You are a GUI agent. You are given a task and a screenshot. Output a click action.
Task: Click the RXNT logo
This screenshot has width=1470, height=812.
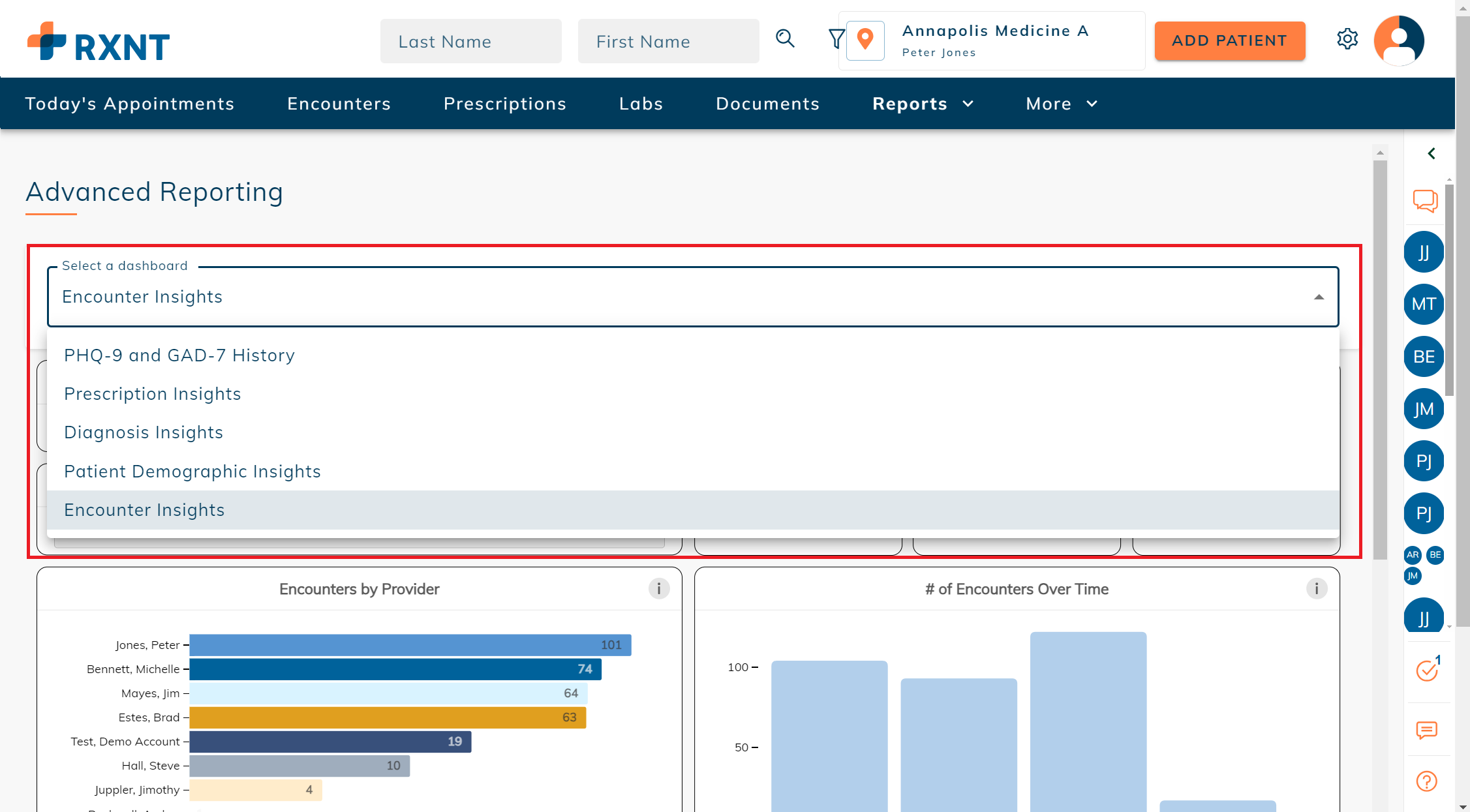[99, 42]
